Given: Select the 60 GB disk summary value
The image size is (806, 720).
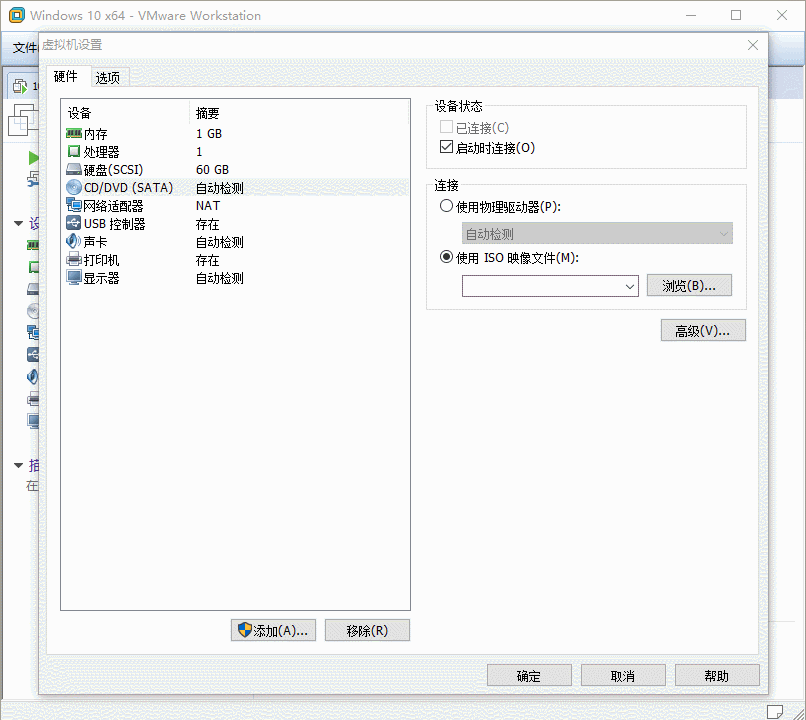Looking at the screenshot, I should click(x=212, y=170).
